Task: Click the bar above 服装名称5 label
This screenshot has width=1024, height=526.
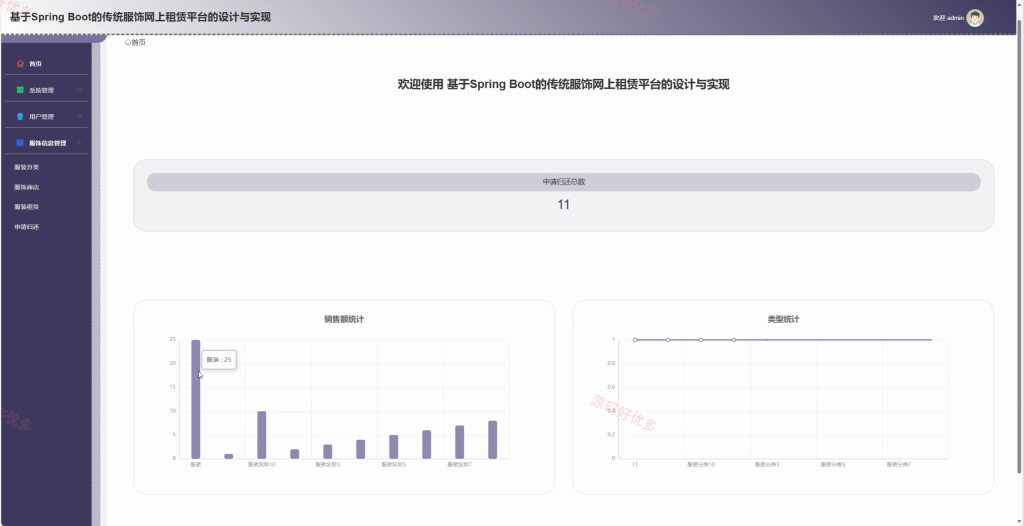Action: 393,447
